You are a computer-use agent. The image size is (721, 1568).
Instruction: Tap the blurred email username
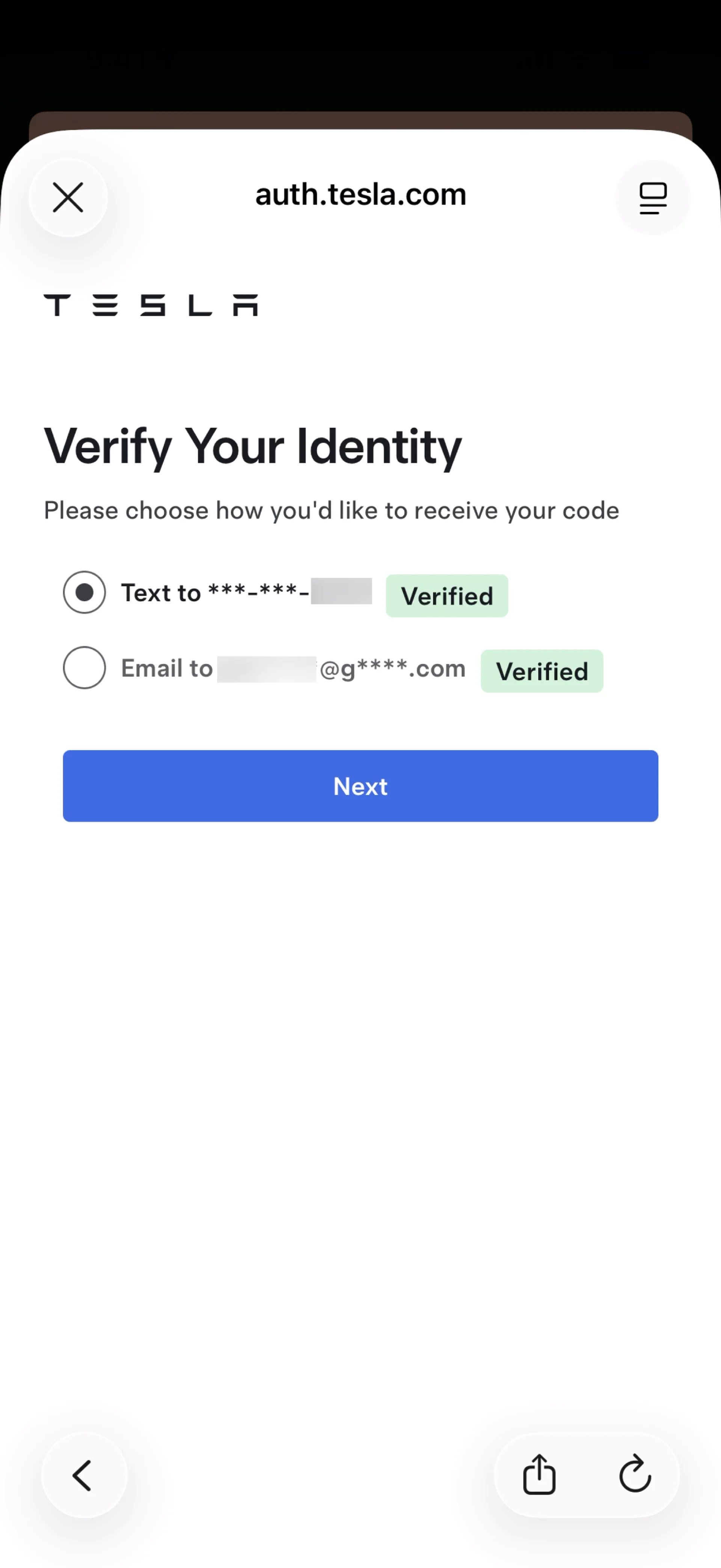coord(267,669)
